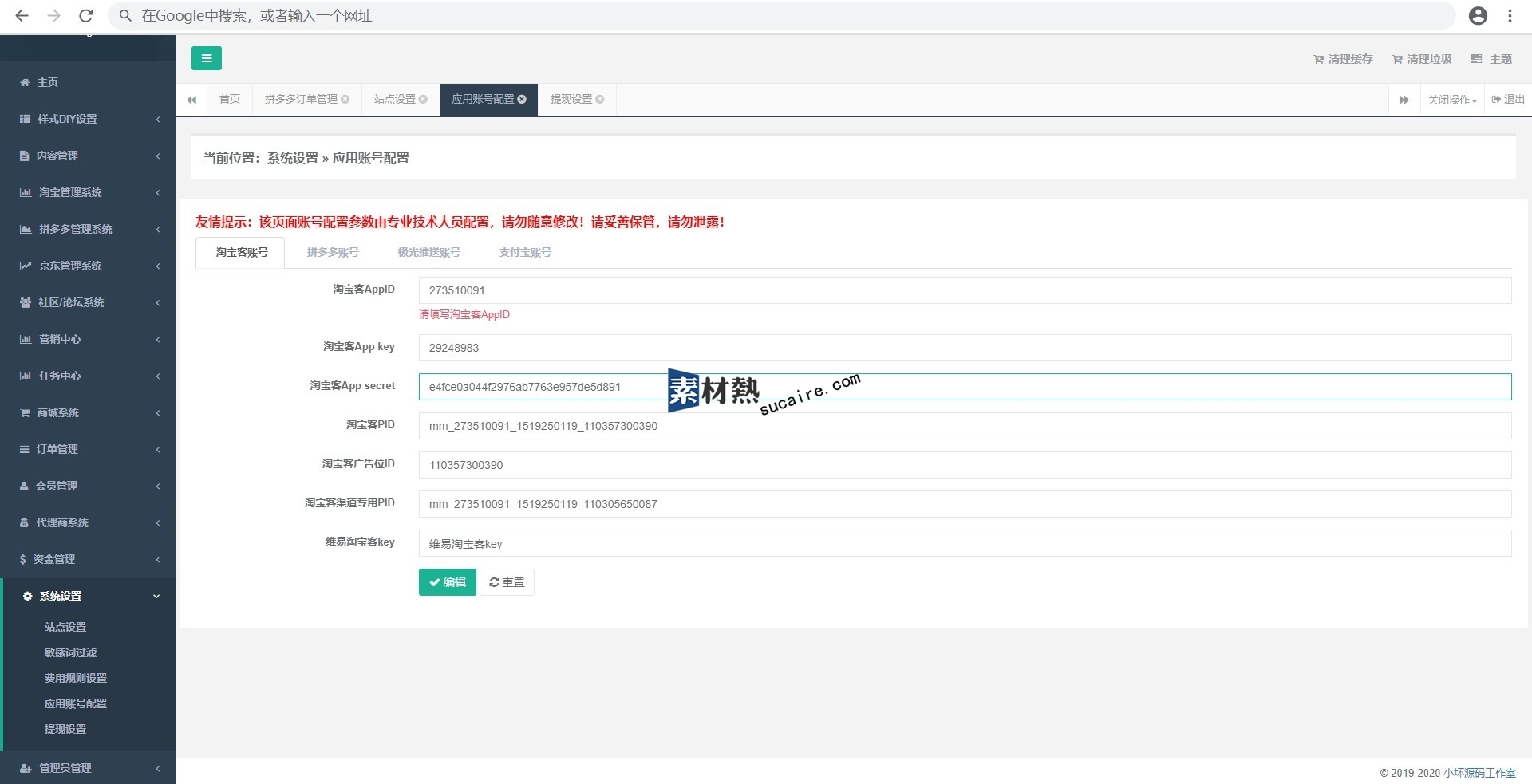Screen dimensions: 1532x784
Task: Click the green 编辑 button
Action: coord(448,582)
